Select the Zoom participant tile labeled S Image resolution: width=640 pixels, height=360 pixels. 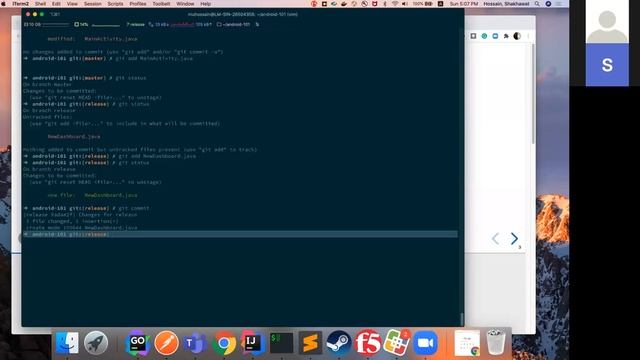[607, 65]
